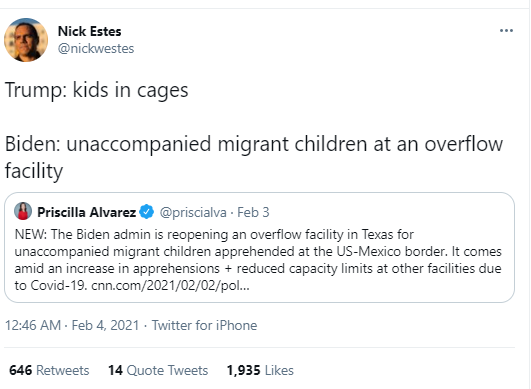The height and width of the screenshot is (389, 531).
Task: Click the "Trump: kids in cages" text
Action: (x=97, y=90)
